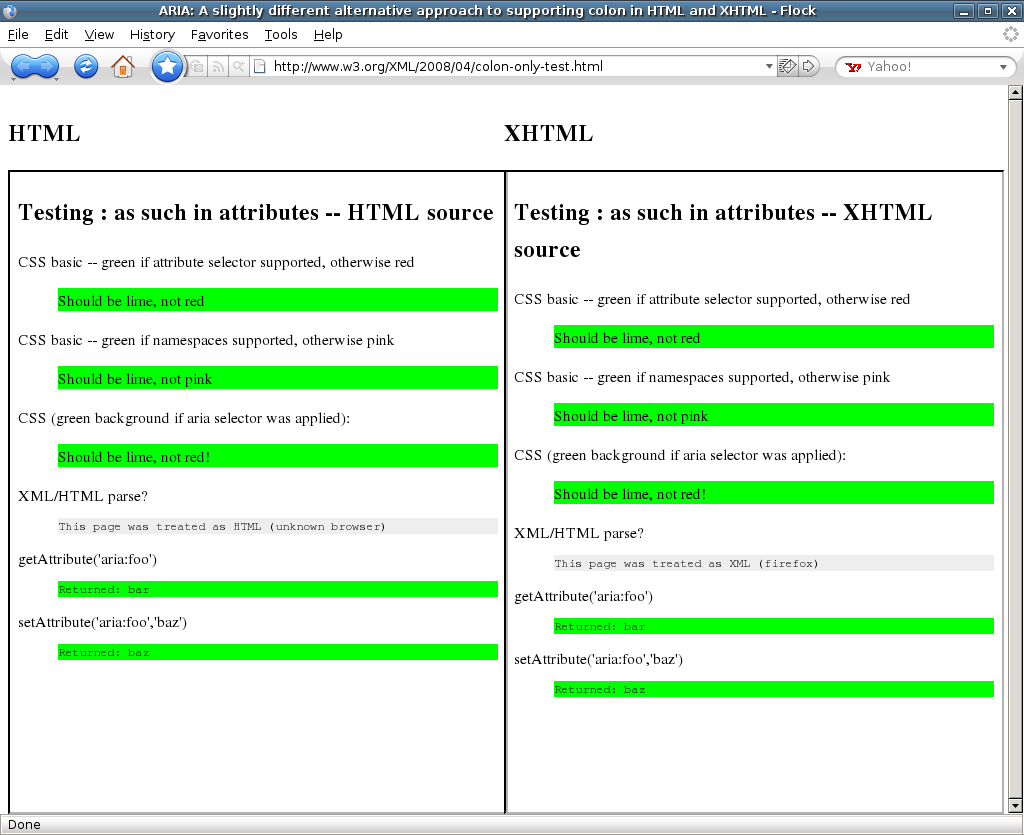
Task: Open the Tools menu
Action: [x=281, y=35]
